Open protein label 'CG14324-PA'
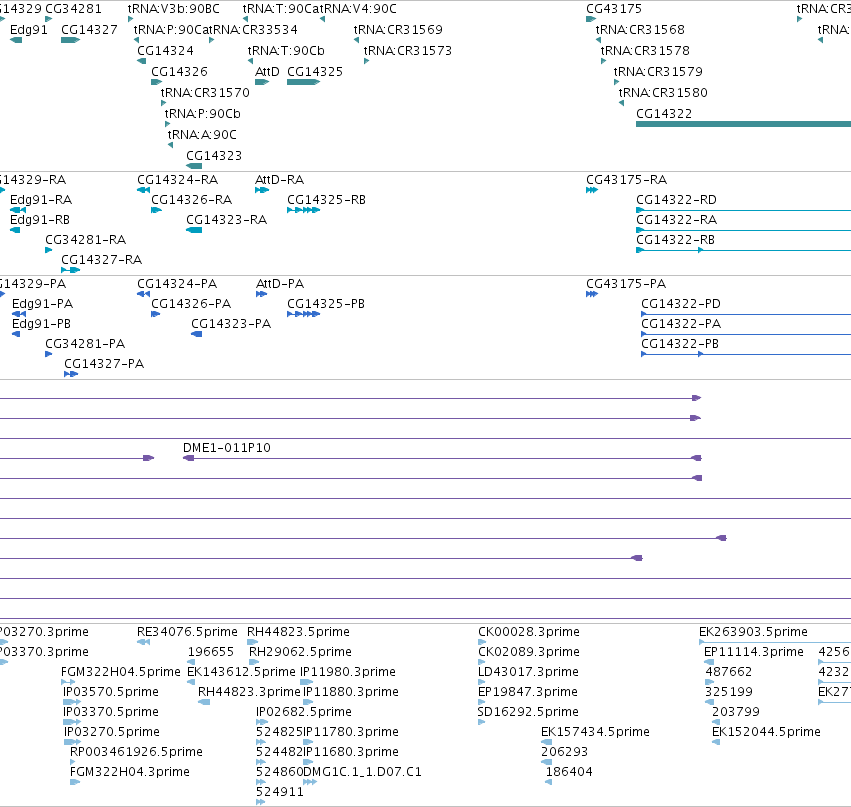851x807 pixels. click(177, 284)
